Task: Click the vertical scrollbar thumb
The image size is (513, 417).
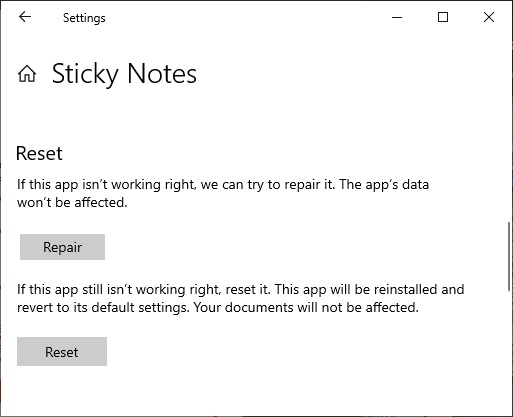Action: [x=509, y=256]
